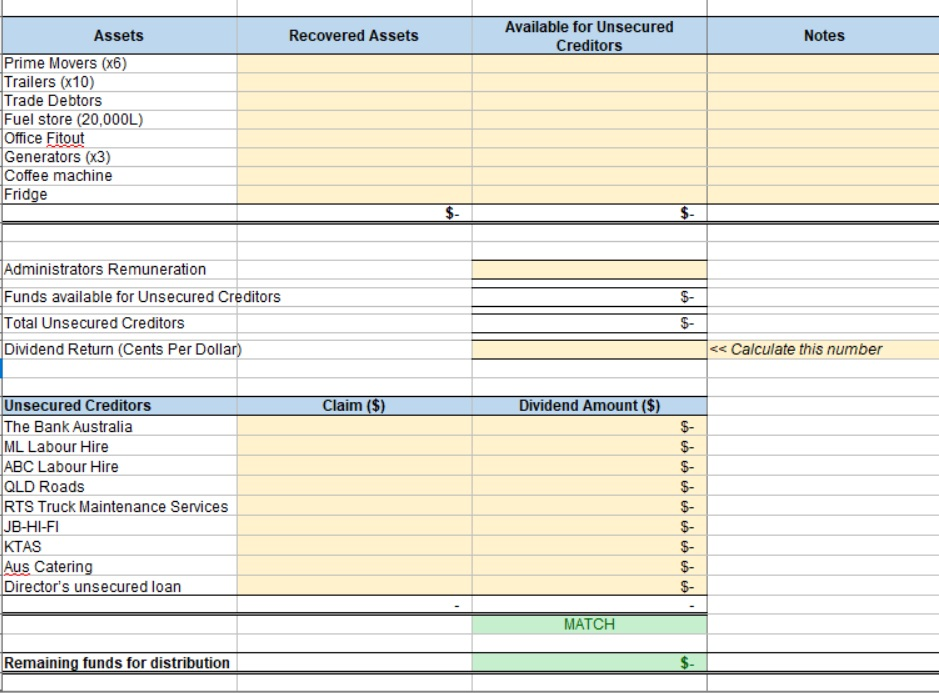
Task: Click Claim input for Director's unsecured loan
Action: (x=354, y=586)
